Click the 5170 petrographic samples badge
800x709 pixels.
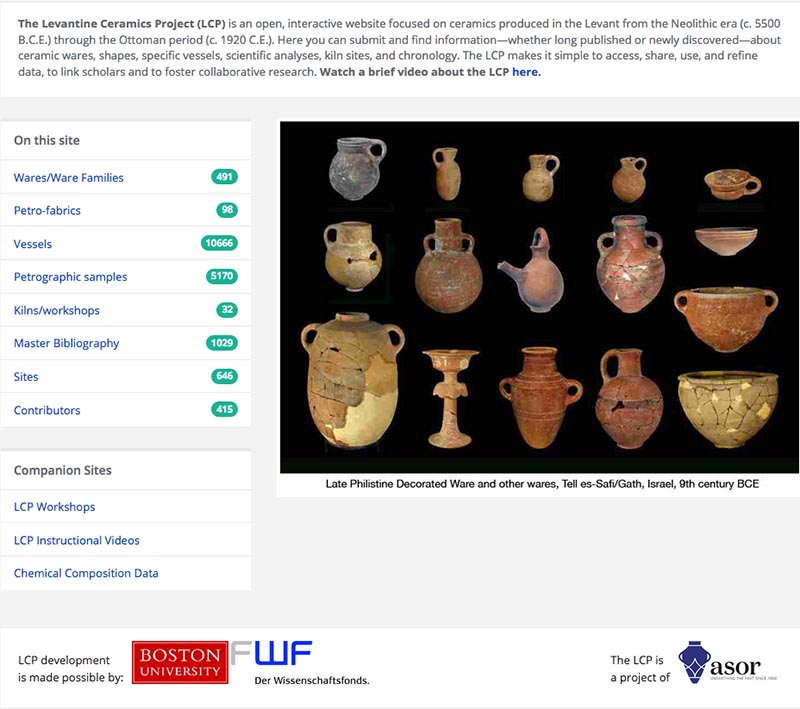coord(222,276)
